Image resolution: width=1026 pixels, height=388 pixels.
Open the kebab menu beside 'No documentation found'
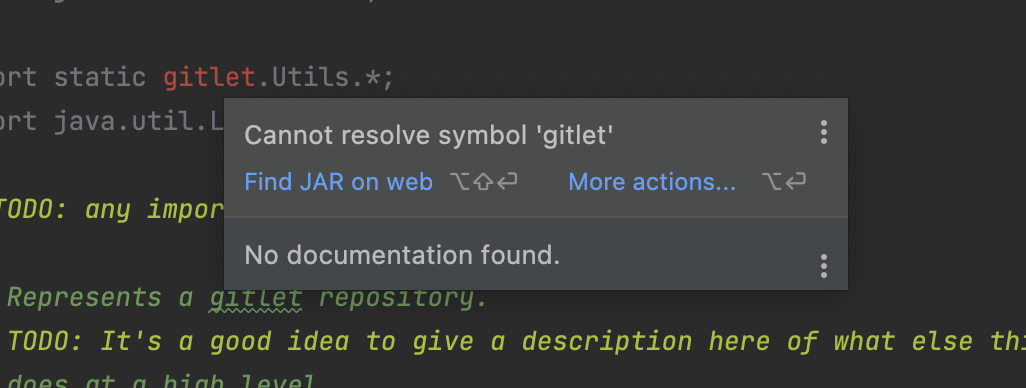(824, 266)
